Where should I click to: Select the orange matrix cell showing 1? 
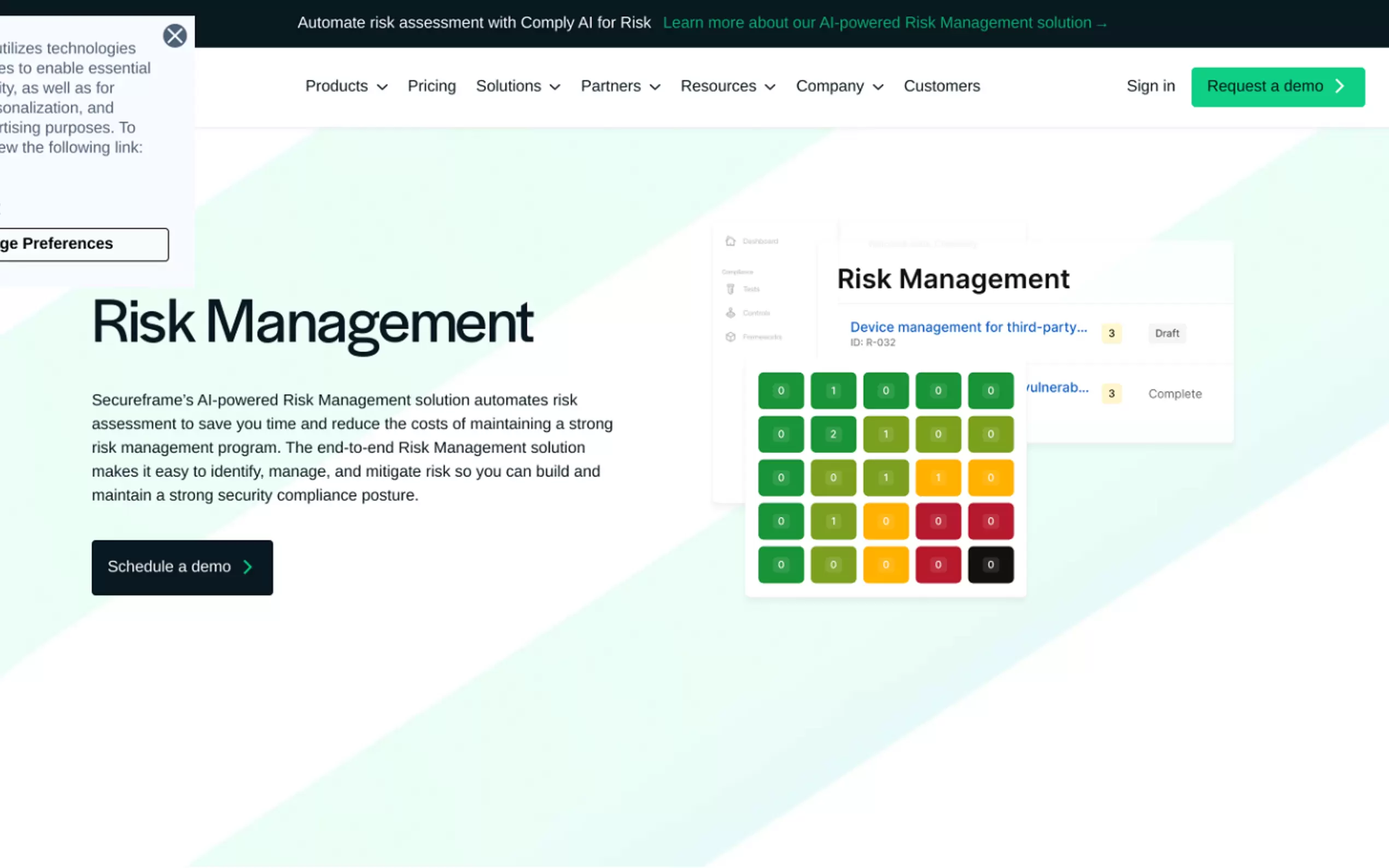point(938,478)
